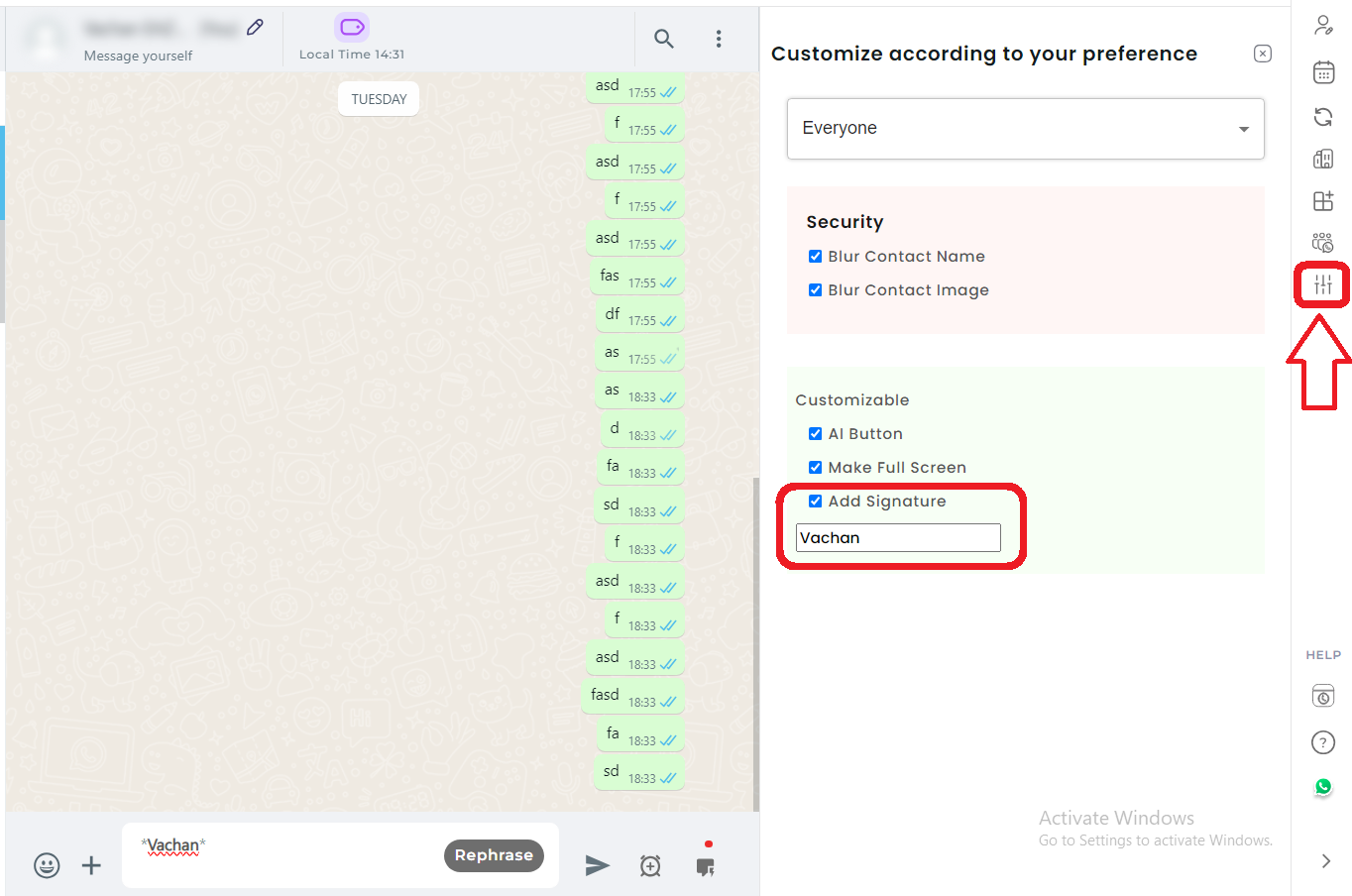Toggle Add Signature checkbox

(815, 502)
